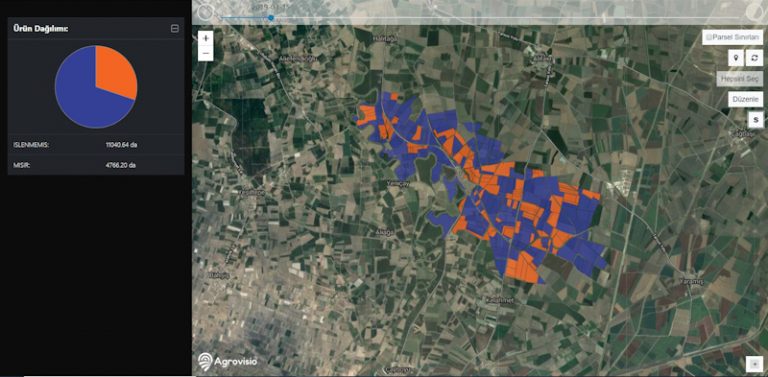Click the Agrovisio logo

[x=227, y=361]
